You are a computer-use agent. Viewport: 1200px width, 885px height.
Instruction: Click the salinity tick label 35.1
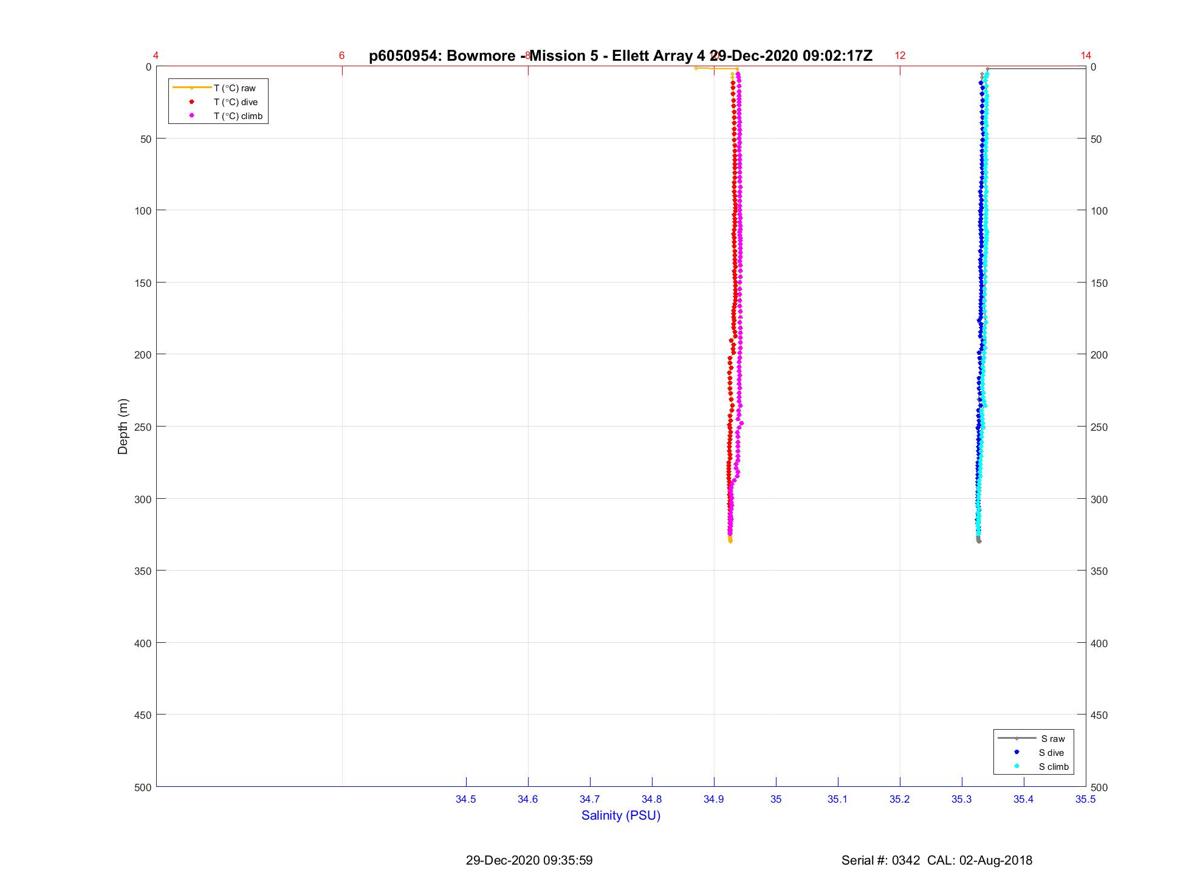838,799
